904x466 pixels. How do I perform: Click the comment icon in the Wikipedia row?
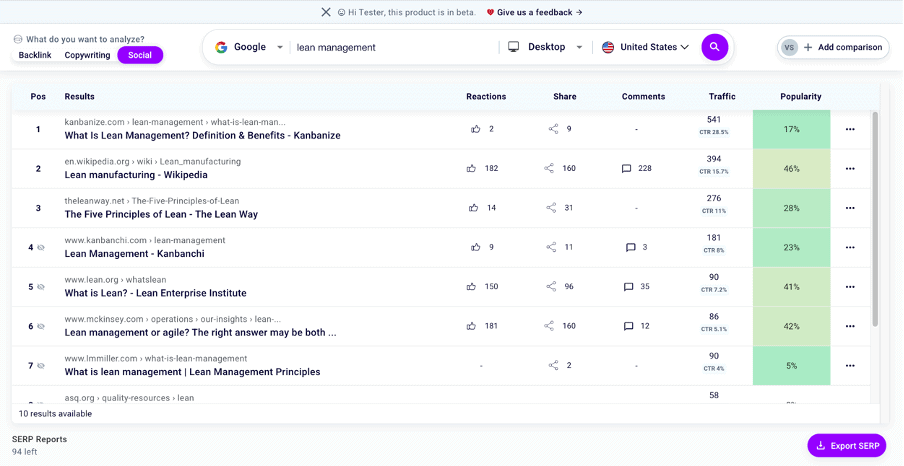click(626, 169)
